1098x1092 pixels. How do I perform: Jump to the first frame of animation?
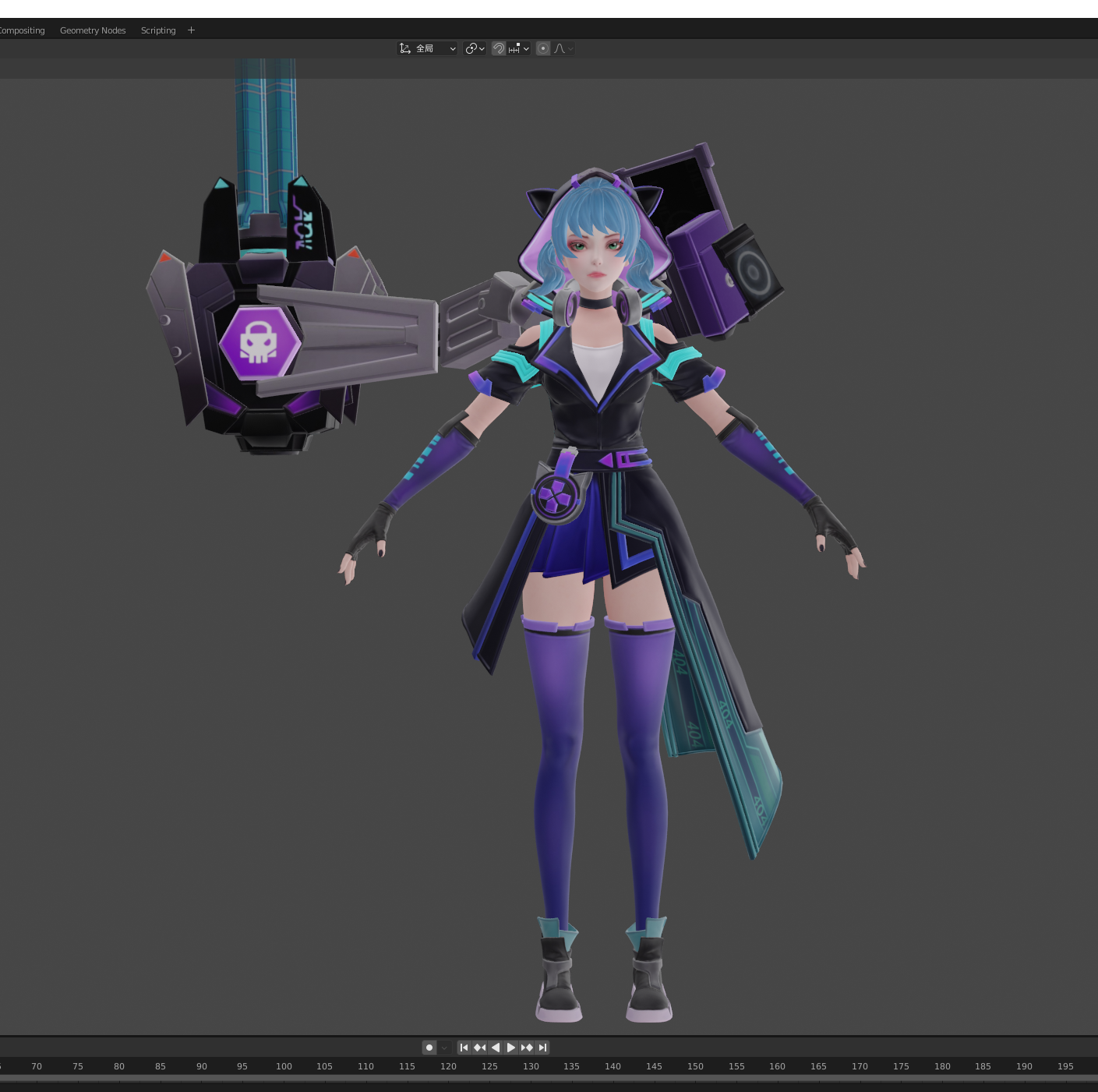[464, 1048]
